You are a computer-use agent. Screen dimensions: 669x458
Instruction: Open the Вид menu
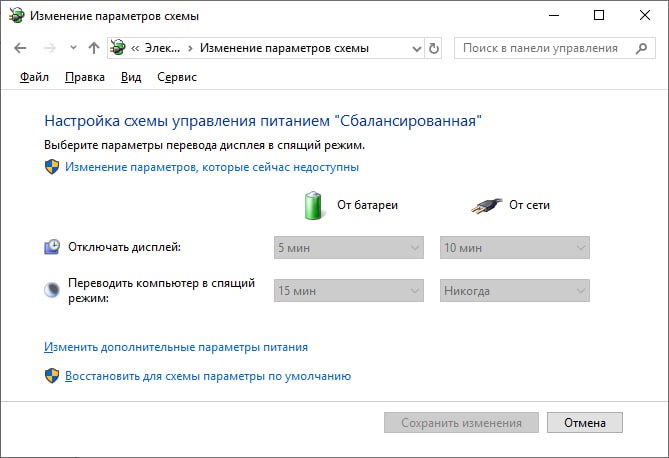pos(131,77)
